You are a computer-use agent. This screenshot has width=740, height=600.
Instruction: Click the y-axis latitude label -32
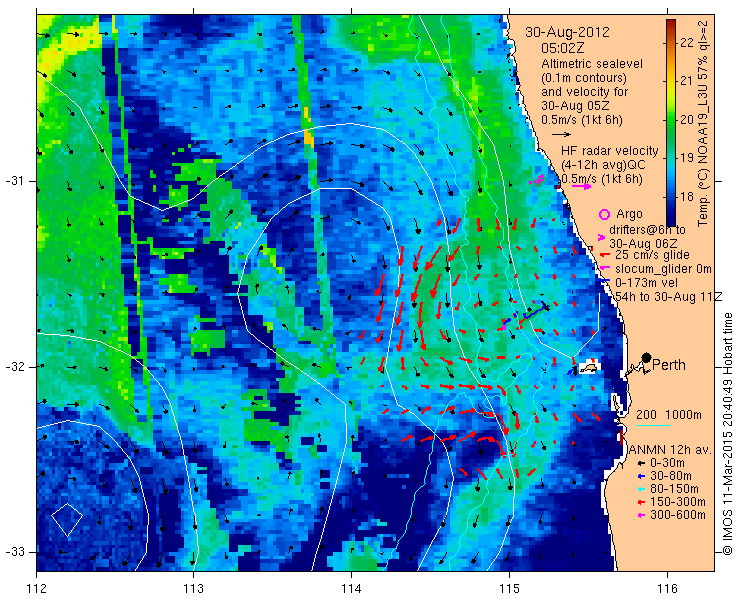pos(14,367)
